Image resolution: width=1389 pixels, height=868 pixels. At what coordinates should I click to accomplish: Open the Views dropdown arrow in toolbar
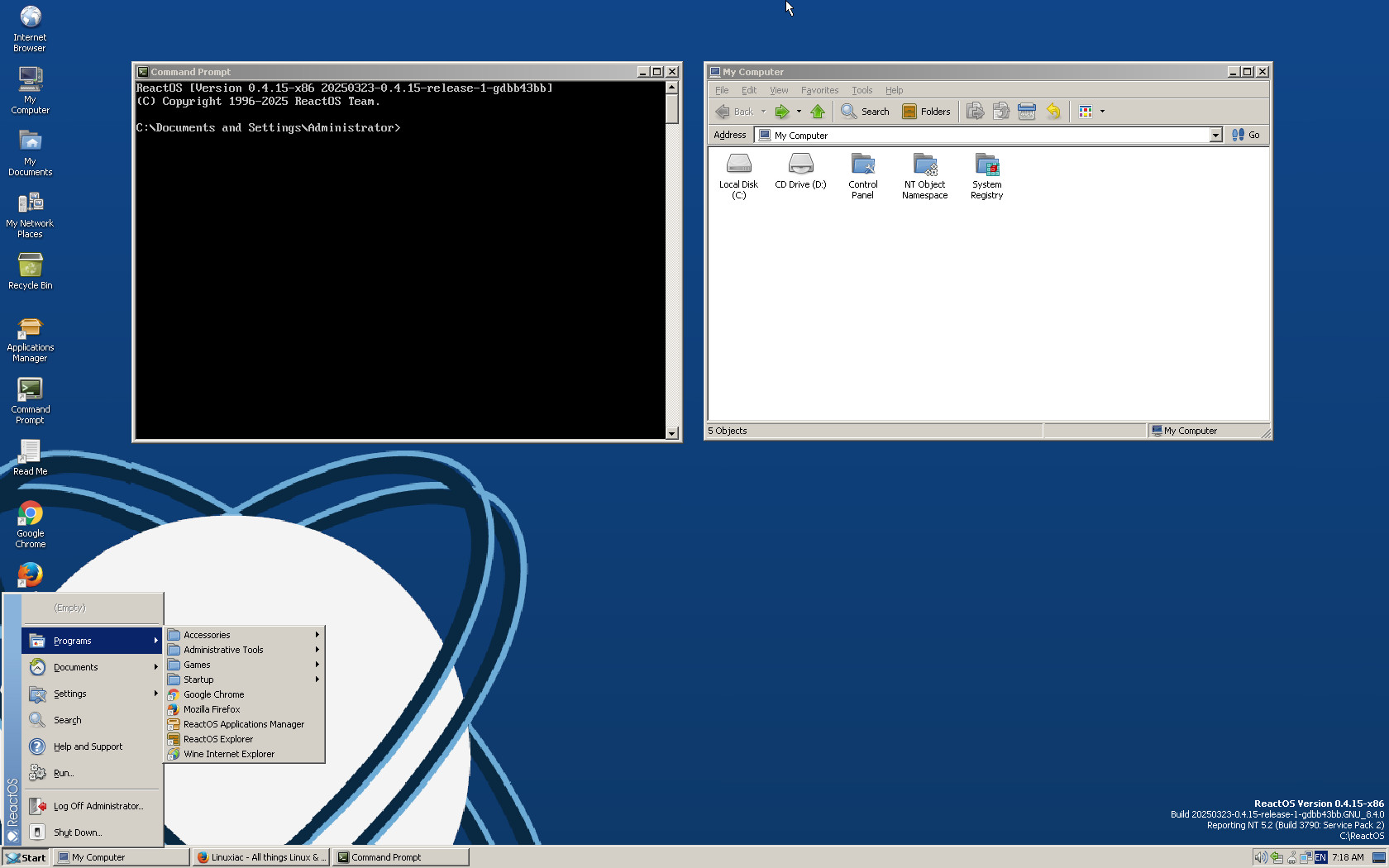point(1102,112)
